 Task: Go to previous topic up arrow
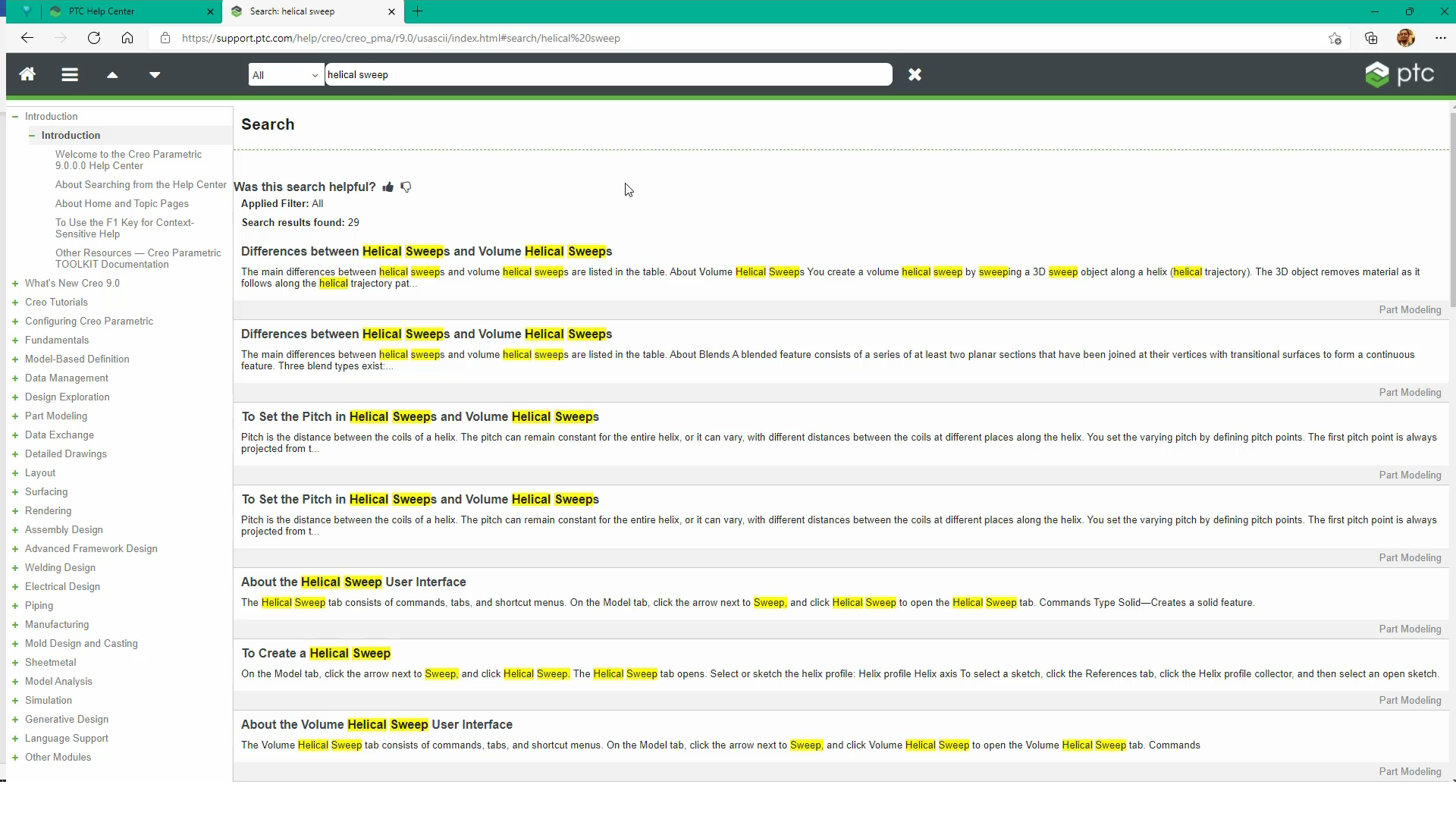[x=112, y=74]
